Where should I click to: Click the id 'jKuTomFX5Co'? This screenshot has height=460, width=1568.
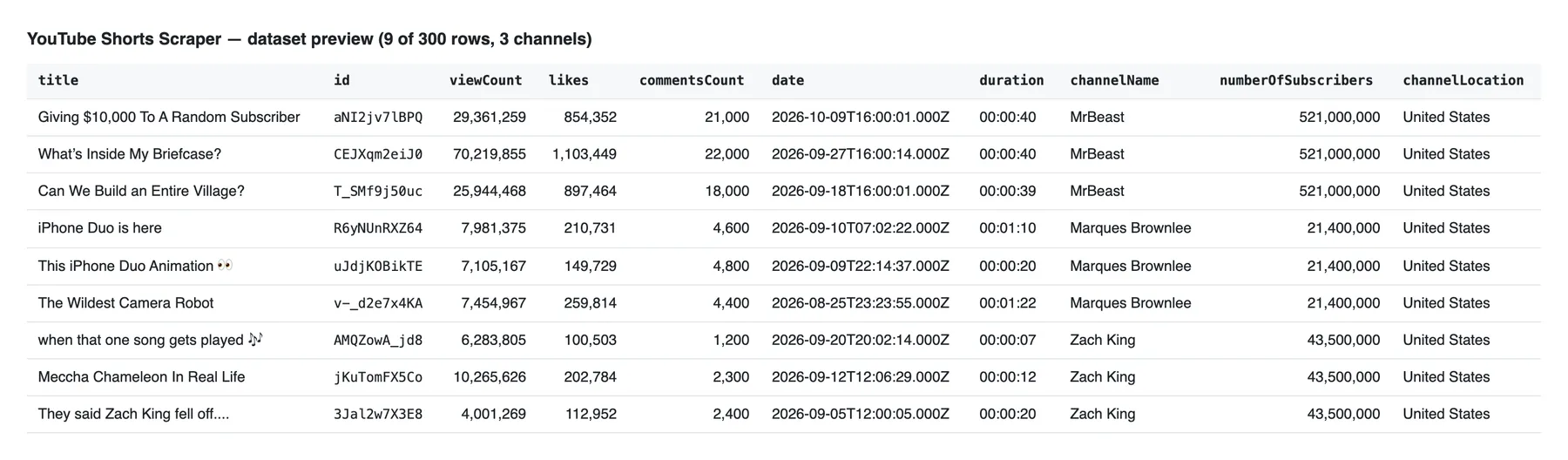pyautogui.click(x=378, y=377)
